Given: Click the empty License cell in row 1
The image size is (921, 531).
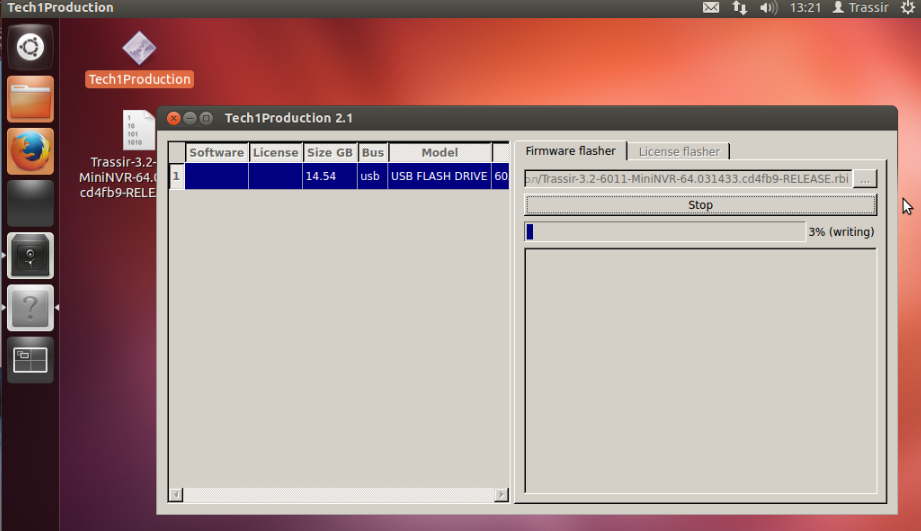Looking at the screenshot, I should (x=275, y=176).
